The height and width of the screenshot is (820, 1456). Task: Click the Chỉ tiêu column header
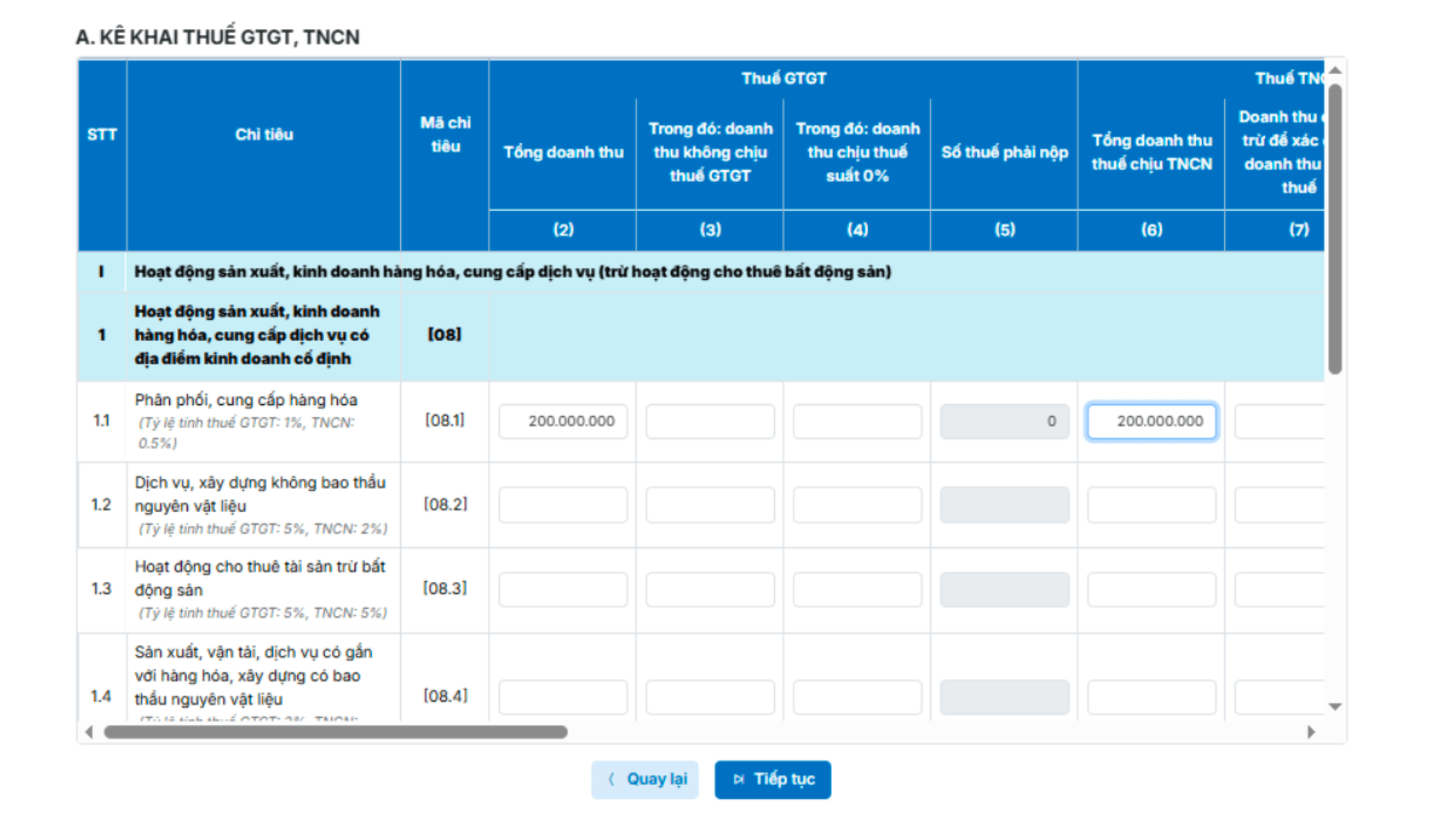pyautogui.click(x=264, y=134)
